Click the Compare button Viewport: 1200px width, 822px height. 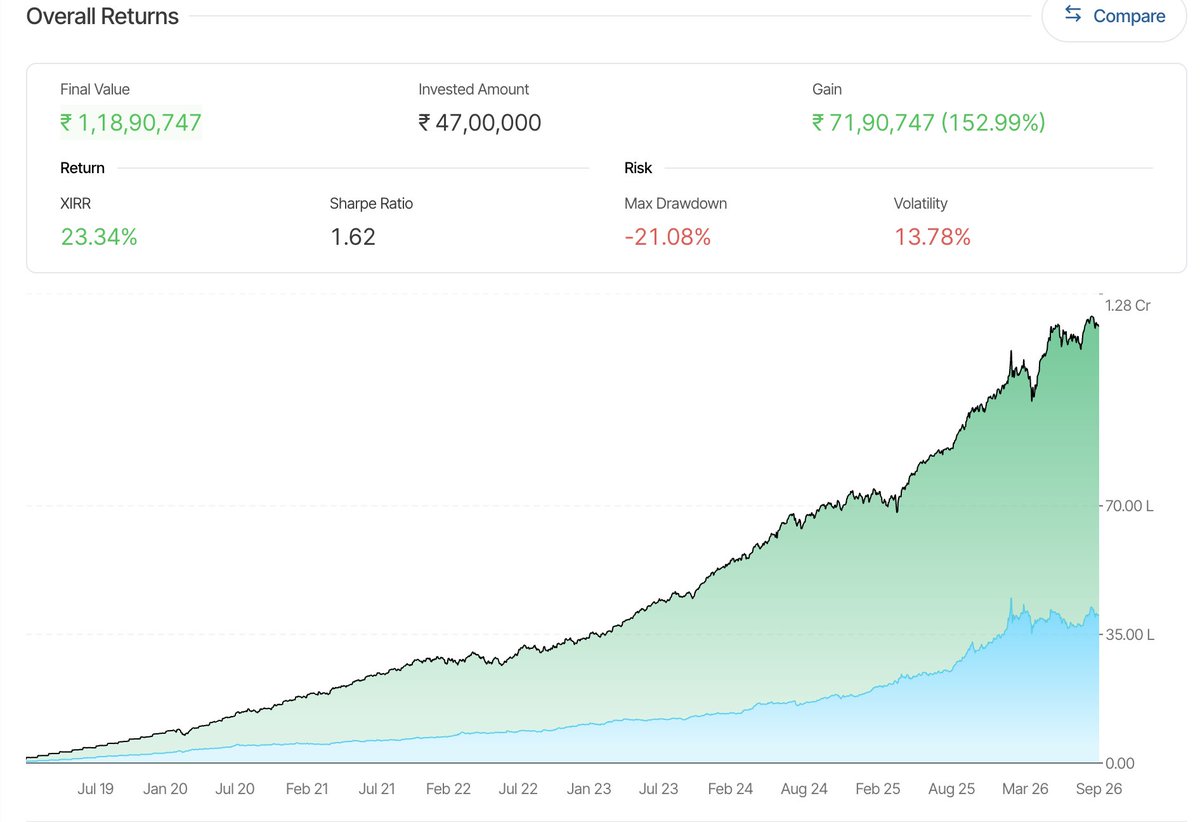point(1115,16)
